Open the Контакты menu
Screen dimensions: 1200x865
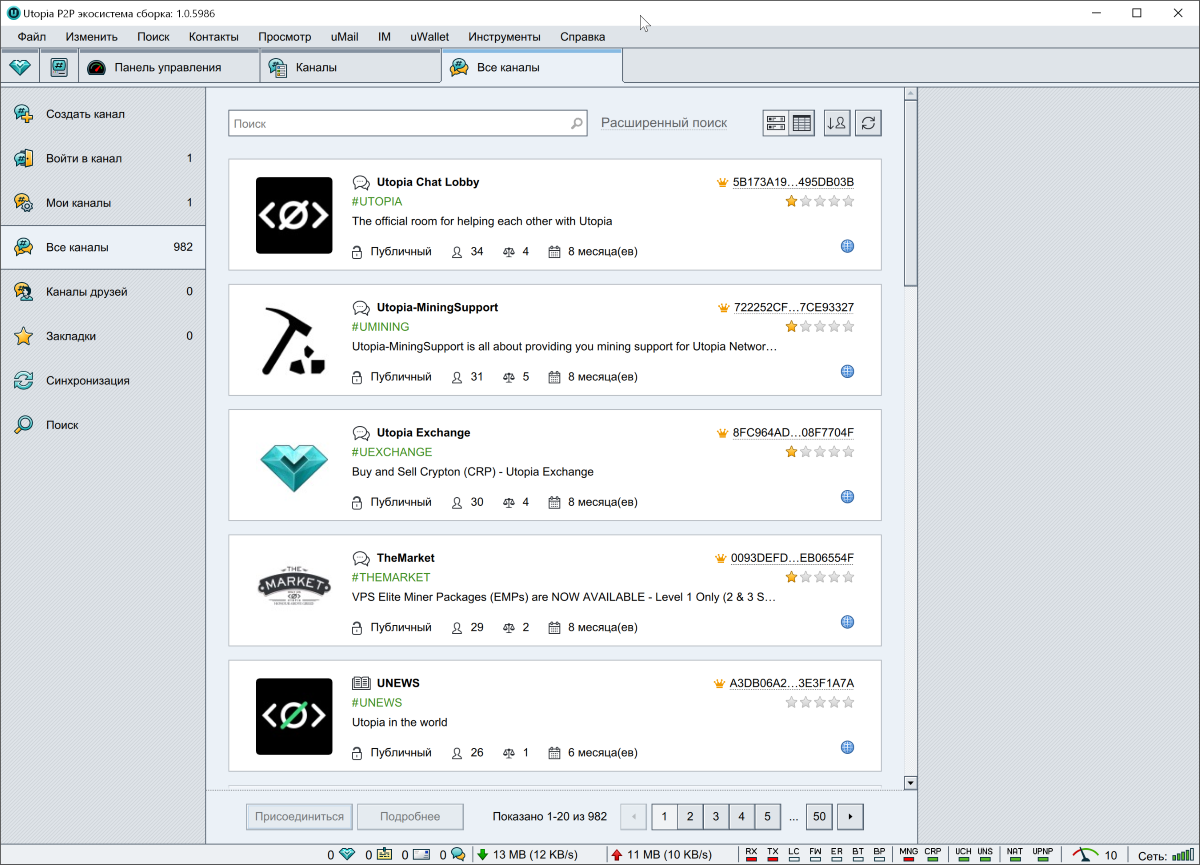[x=214, y=37]
